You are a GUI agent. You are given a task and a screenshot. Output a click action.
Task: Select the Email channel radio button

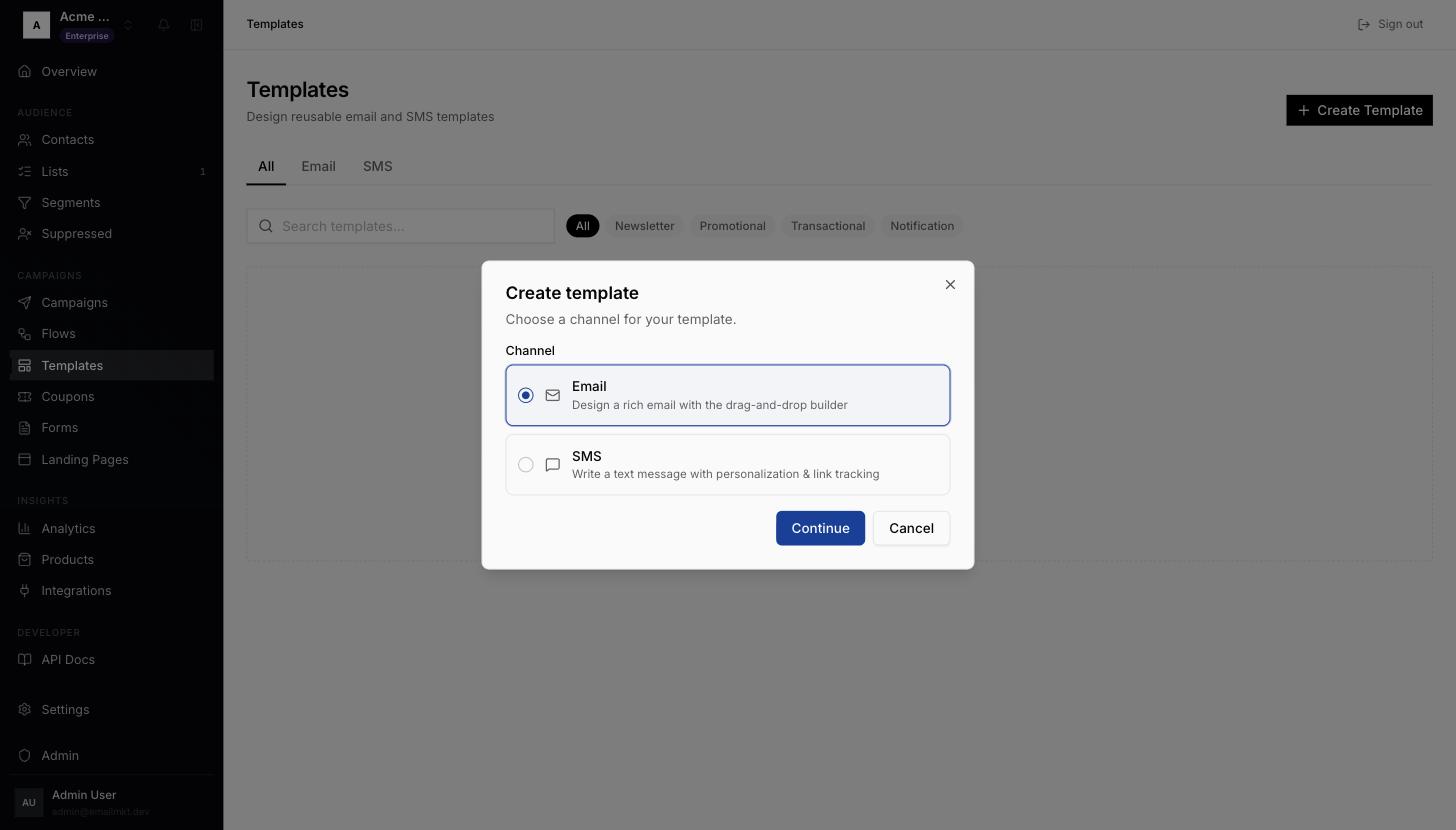[x=526, y=396]
